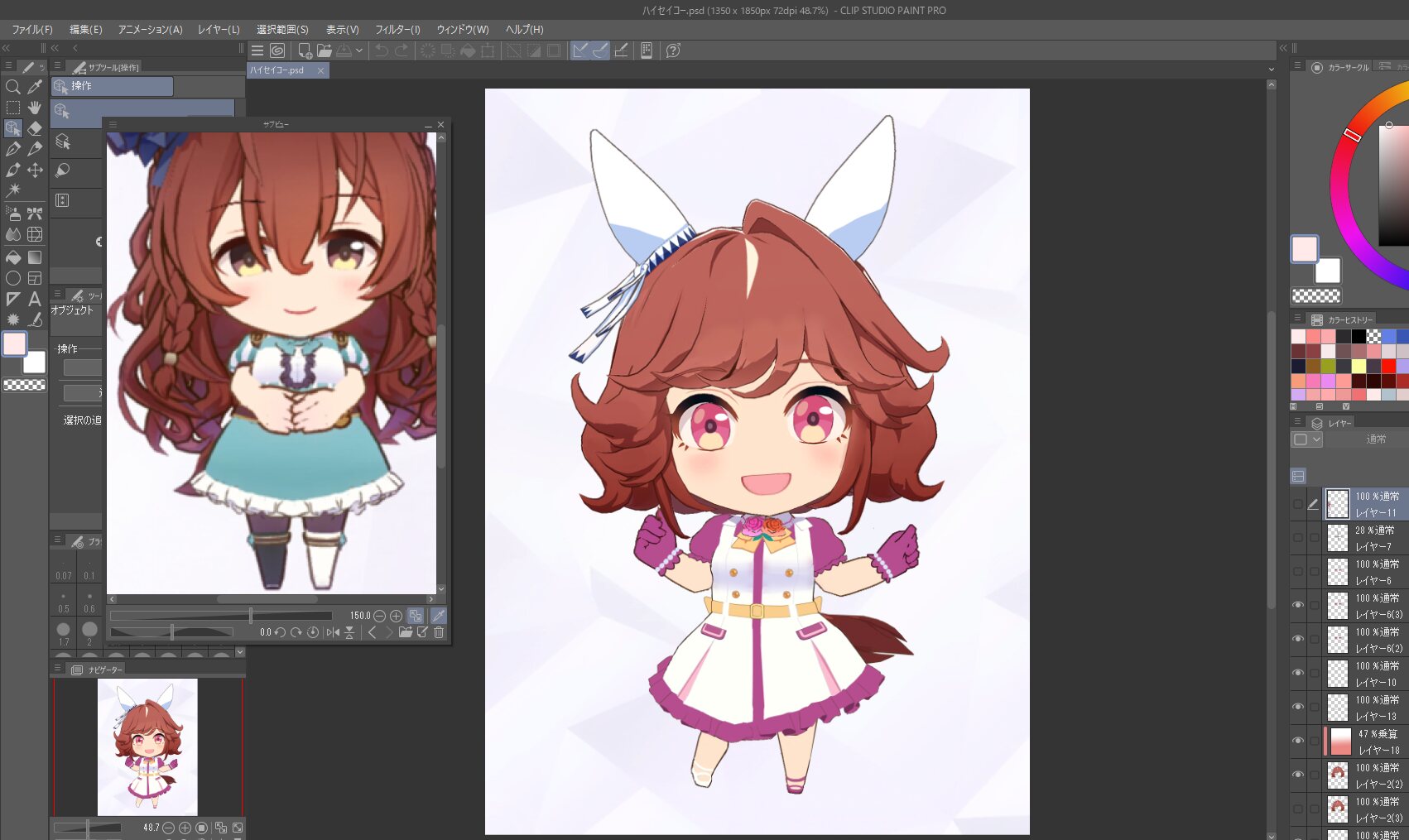Open the レイヤー(L) menu
Viewport: 1409px width, 840px height.
(x=219, y=29)
